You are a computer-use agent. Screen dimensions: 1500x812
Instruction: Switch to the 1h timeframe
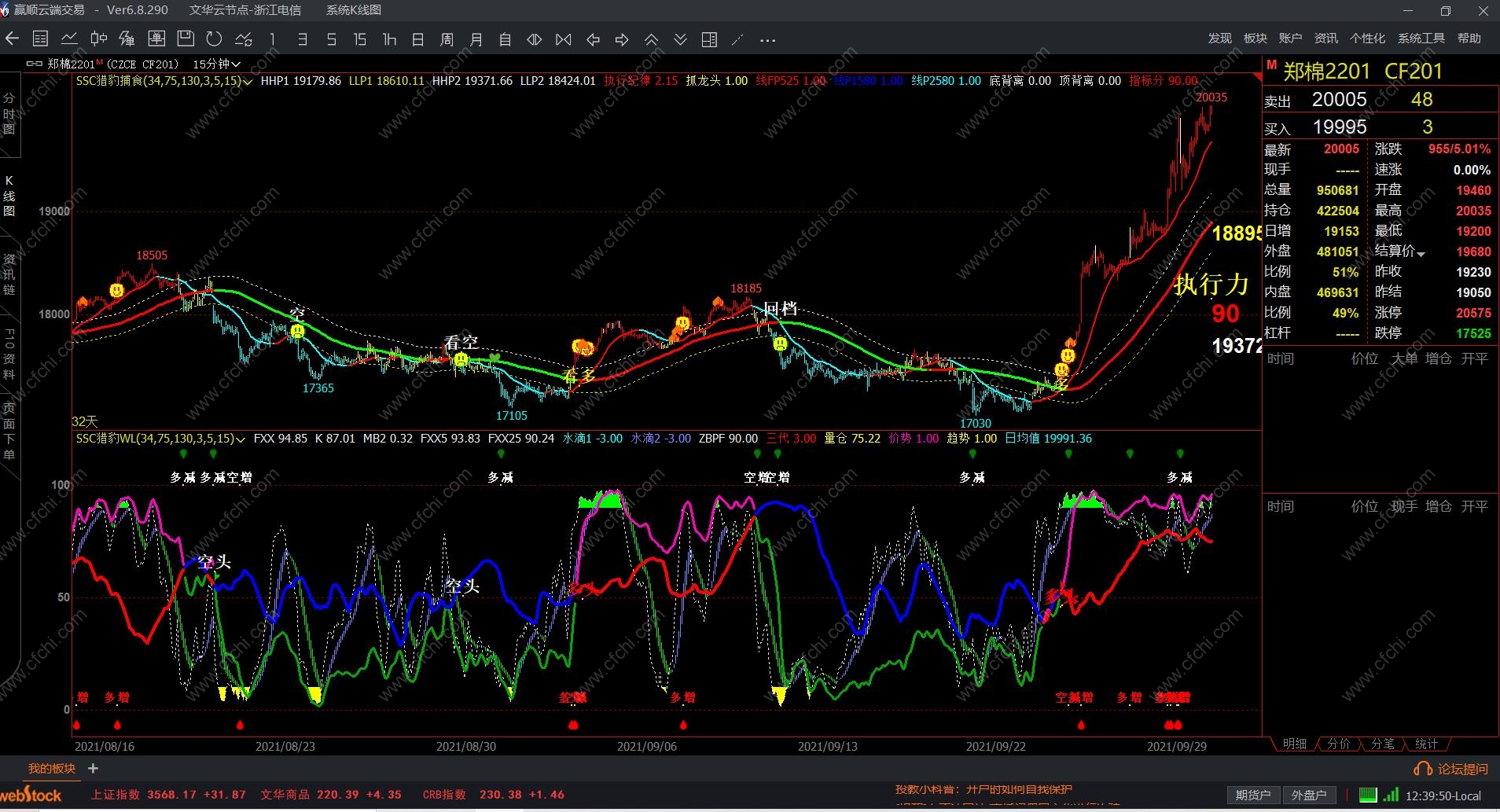point(389,39)
